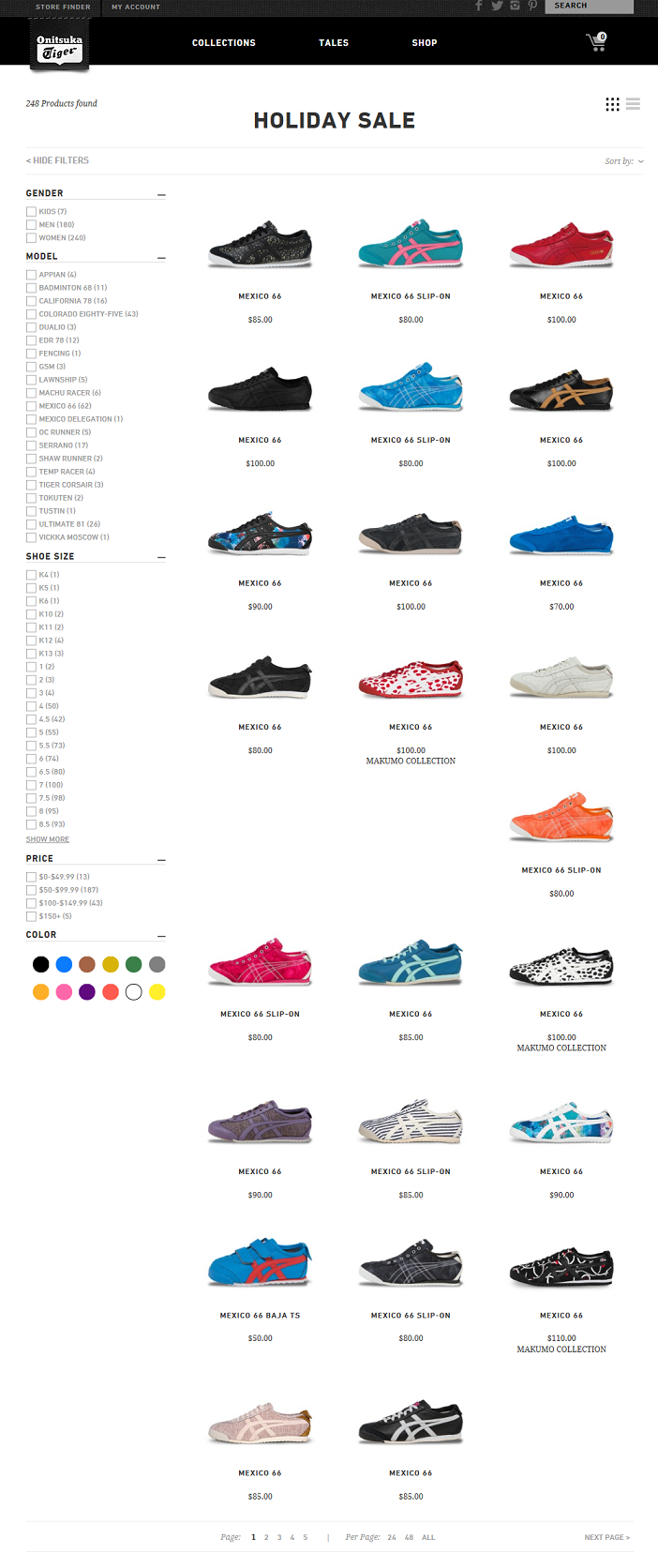Open the Sort by dropdown
Screen dimensions: 658x1568
(624, 161)
